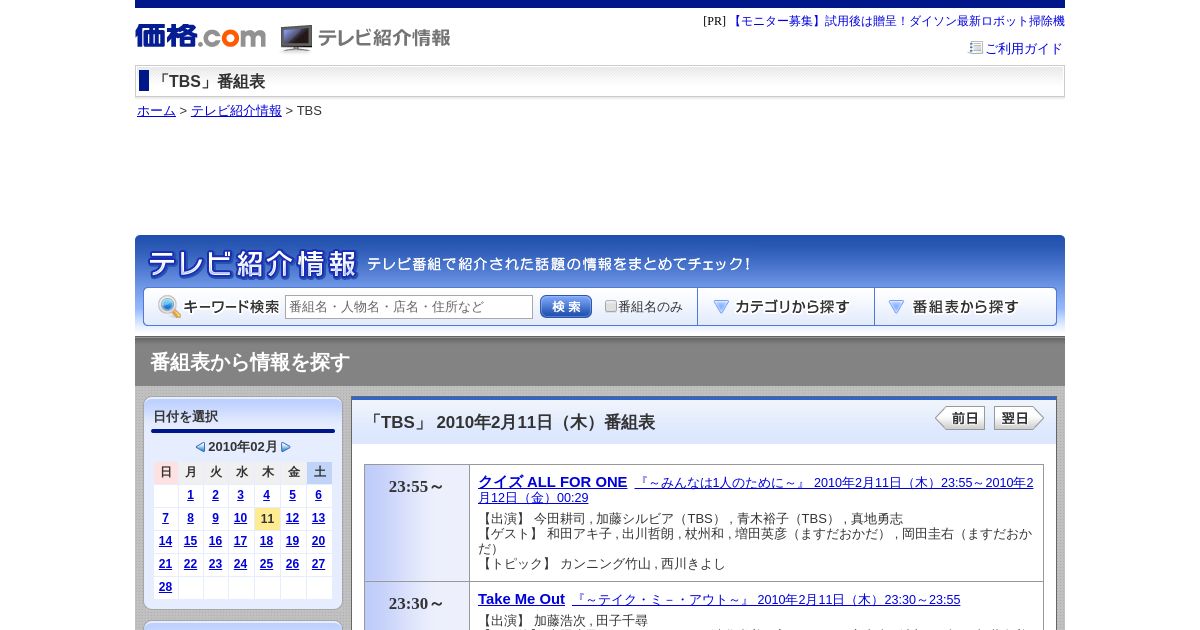Select February 19 in the calendar
This screenshot has height=630, width=1200.
click(292, 541)
